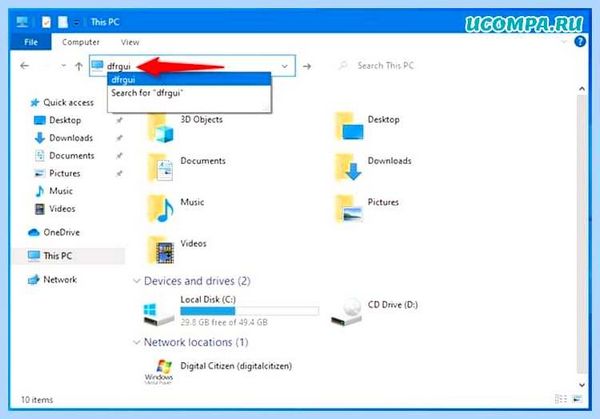600x419 pixels.
Task: Select the Desktop folder in main pane
Action: click(x=367, y=126)
